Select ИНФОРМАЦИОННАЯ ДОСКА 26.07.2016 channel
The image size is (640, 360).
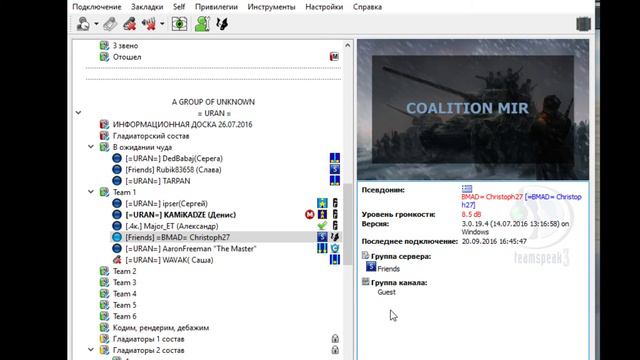[x=182, y=124]
